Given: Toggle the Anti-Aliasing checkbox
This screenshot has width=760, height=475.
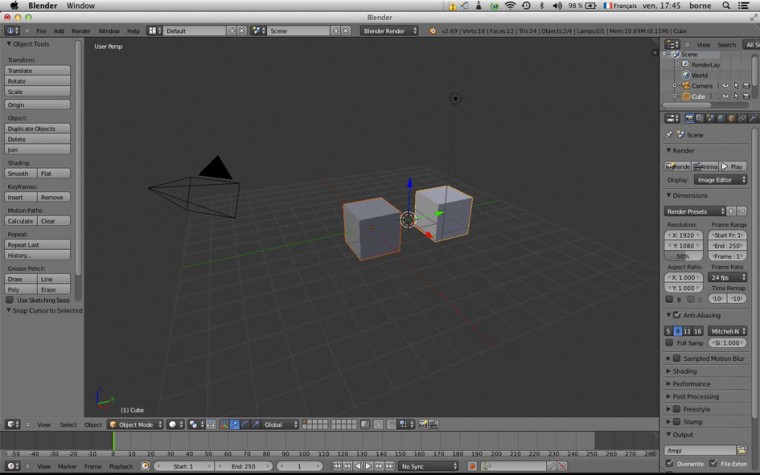Looking at the screenshot, I should (x=675, y=315).
